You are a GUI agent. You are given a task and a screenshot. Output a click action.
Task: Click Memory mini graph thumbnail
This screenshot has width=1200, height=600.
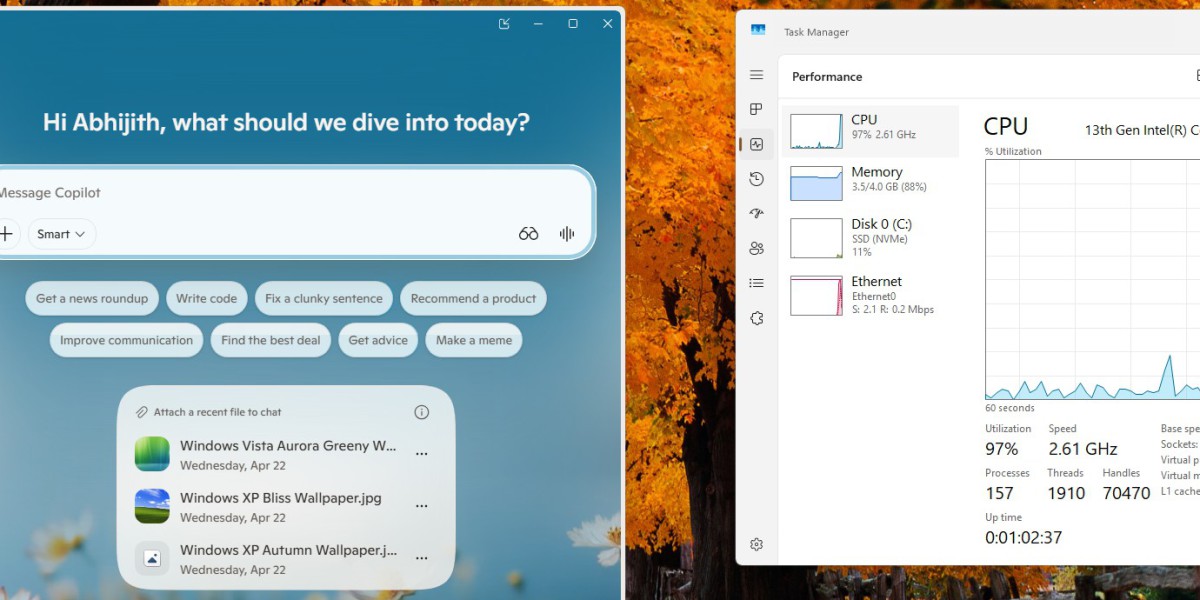[817, 183]
